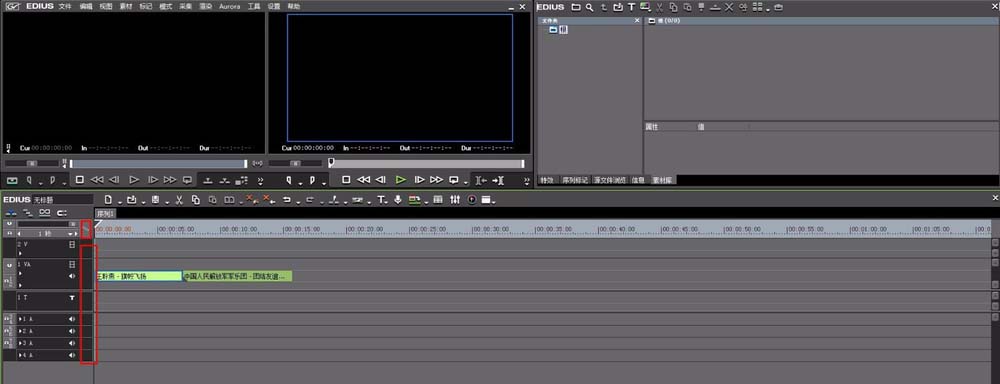Viewport: 1000px width, 384px height.
Task: Open the undo history dropdown arrow
Action: [x=297, y=202]
